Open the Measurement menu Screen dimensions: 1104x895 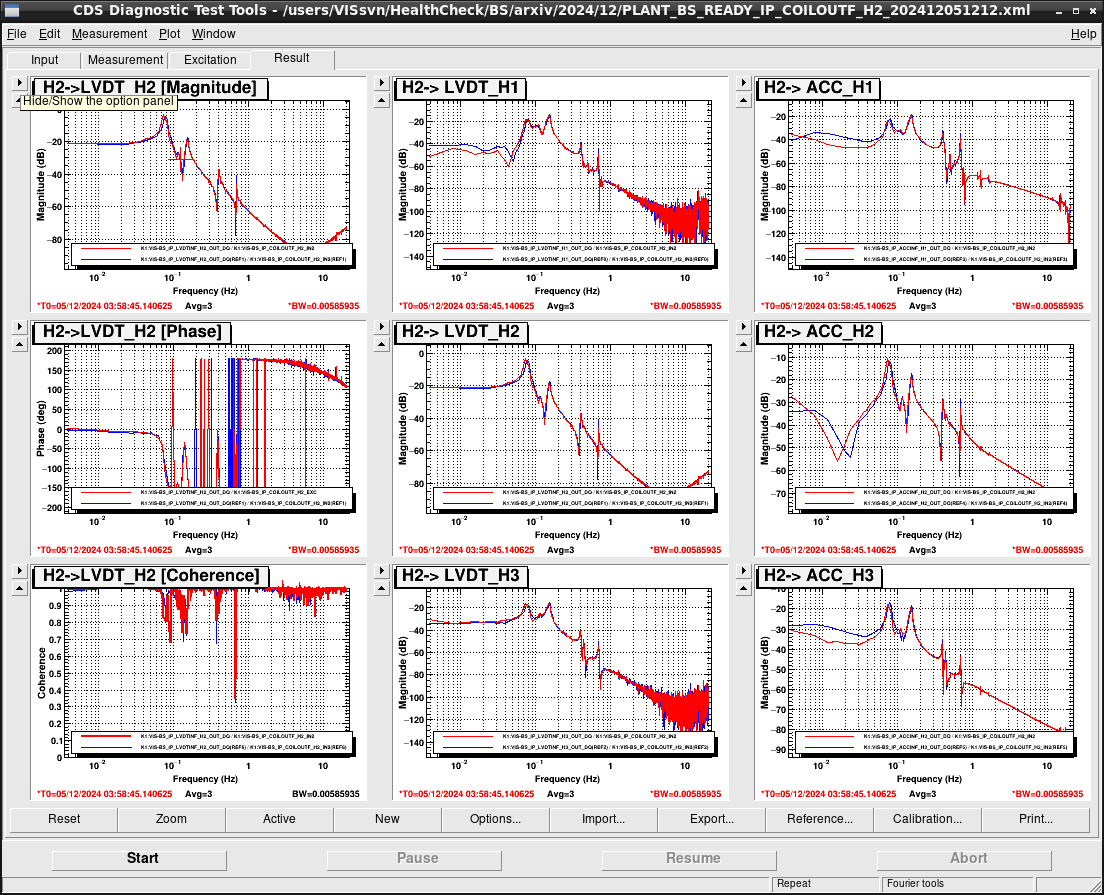pyautogui.click(x=109, y=34)
